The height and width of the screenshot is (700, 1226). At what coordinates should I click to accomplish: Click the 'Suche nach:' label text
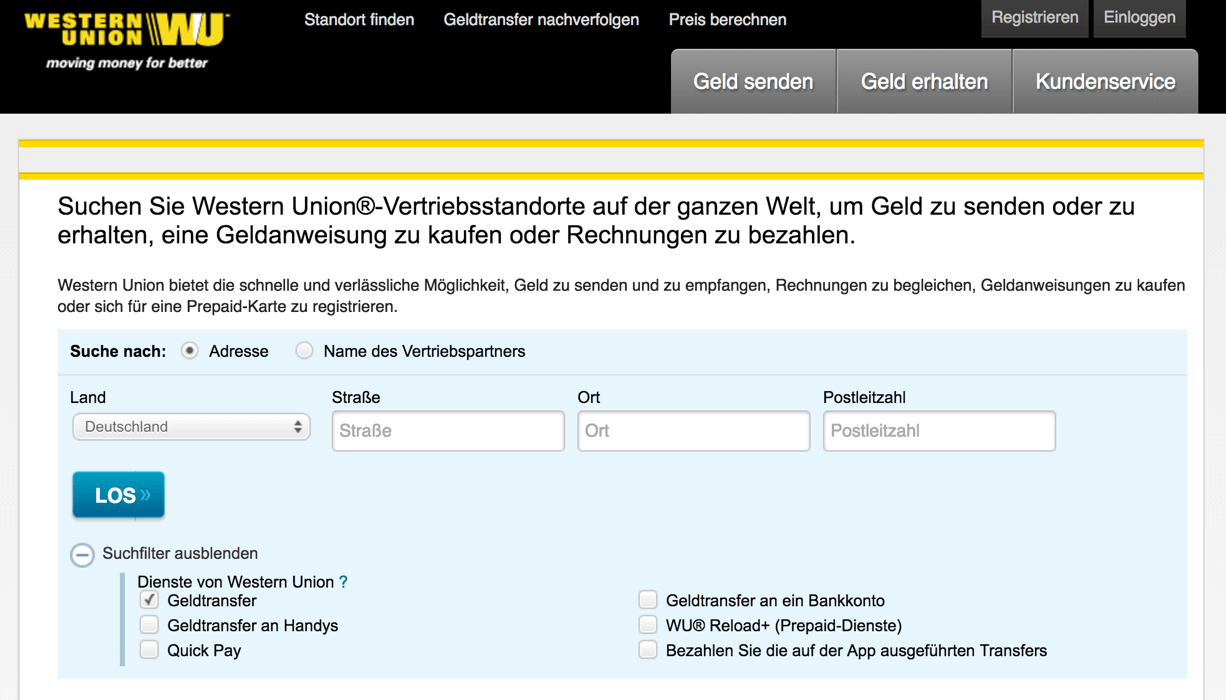[x=118, y=352]
